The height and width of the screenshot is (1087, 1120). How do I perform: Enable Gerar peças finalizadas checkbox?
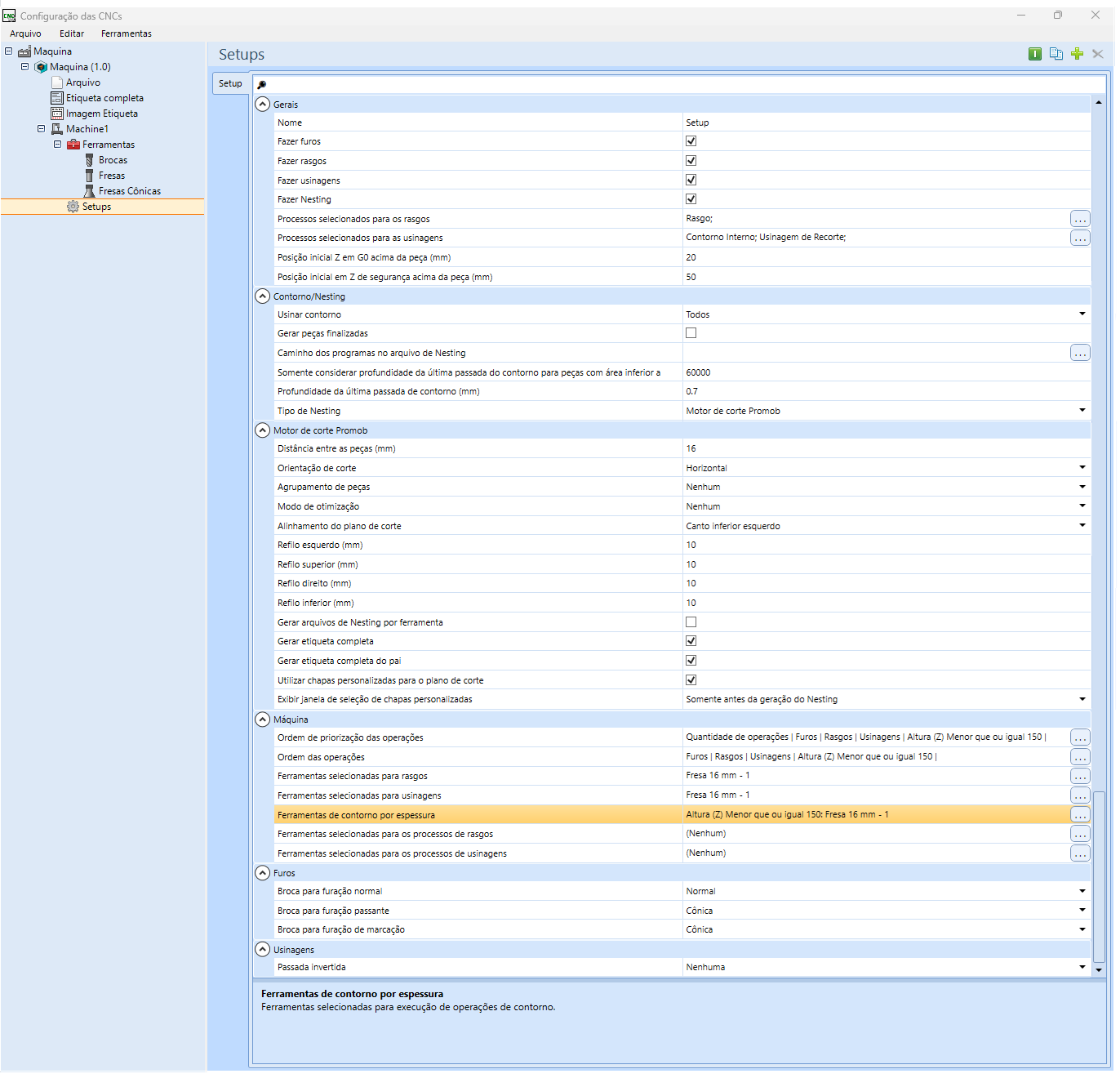tap(691, 333)
